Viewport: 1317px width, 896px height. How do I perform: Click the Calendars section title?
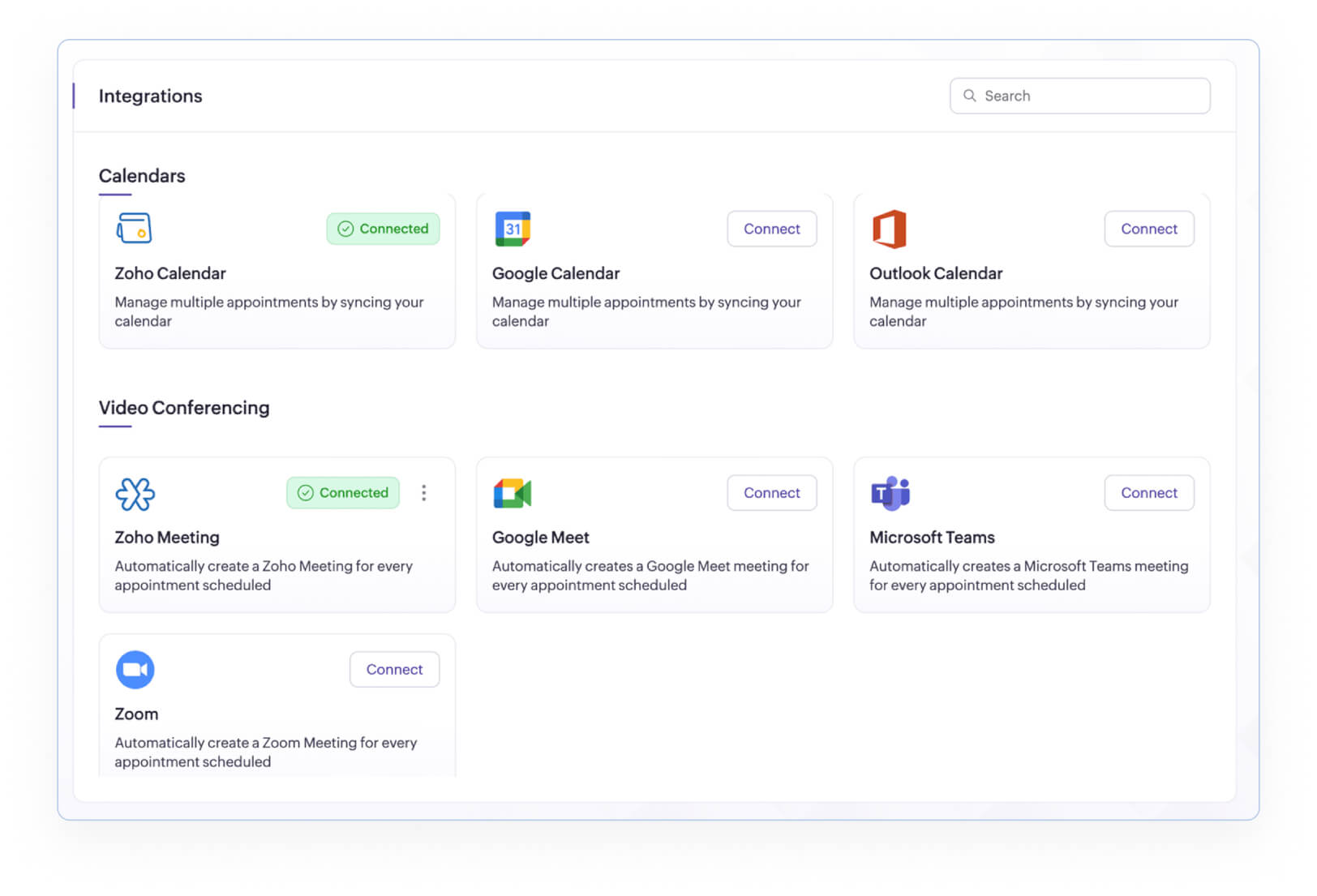click(142, 176)
